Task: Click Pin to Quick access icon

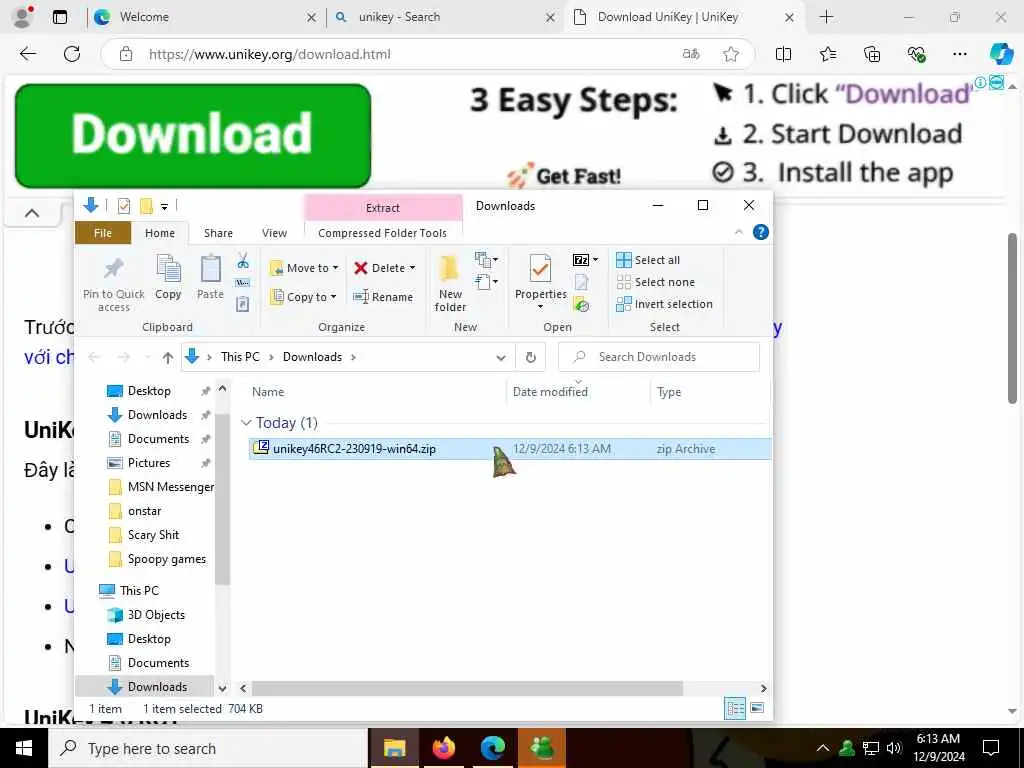Action: 114,283
